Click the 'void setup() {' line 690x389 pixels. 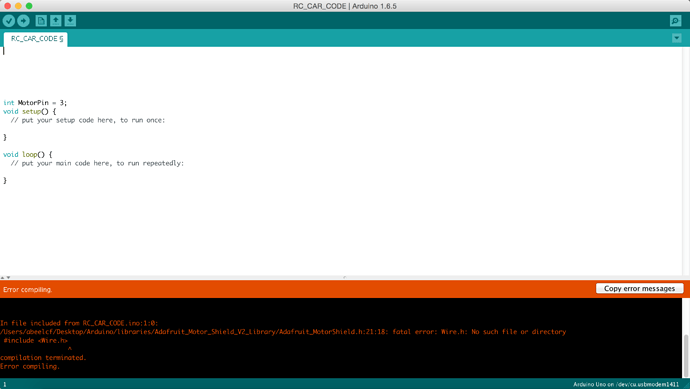click(29, 111)
